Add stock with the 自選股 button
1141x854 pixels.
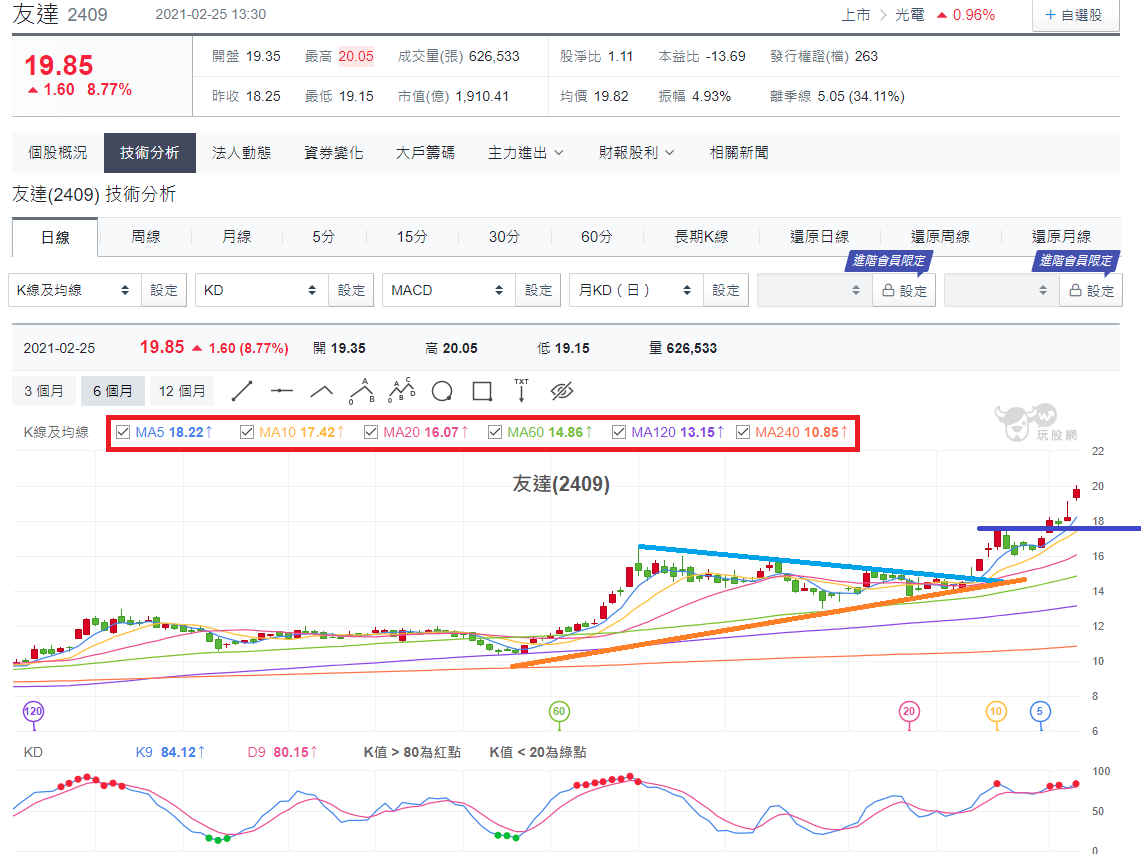tap(1074, 15)
